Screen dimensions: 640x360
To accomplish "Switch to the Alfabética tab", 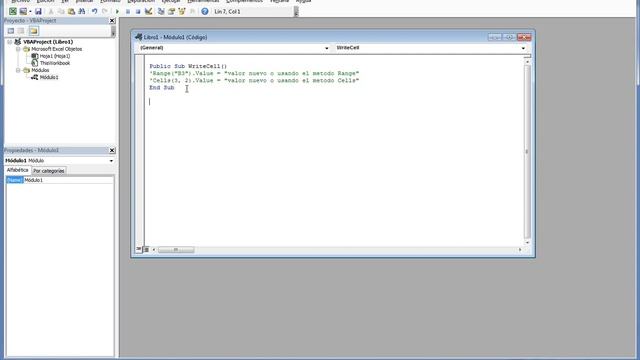I will (x=18, y=170).
